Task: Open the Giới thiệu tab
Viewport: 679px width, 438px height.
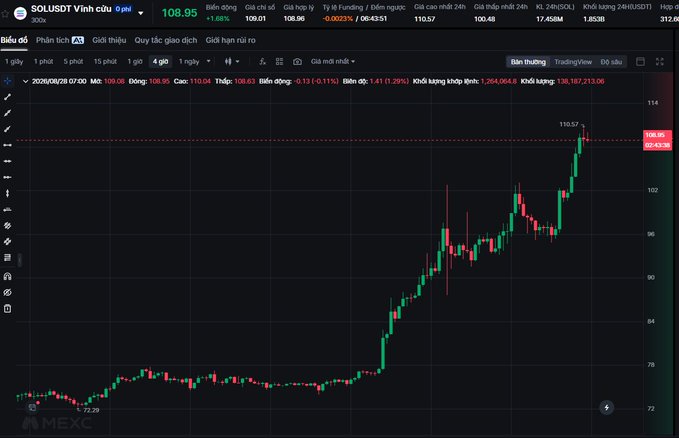Action: pyautogui.click(x=109, y=40)
